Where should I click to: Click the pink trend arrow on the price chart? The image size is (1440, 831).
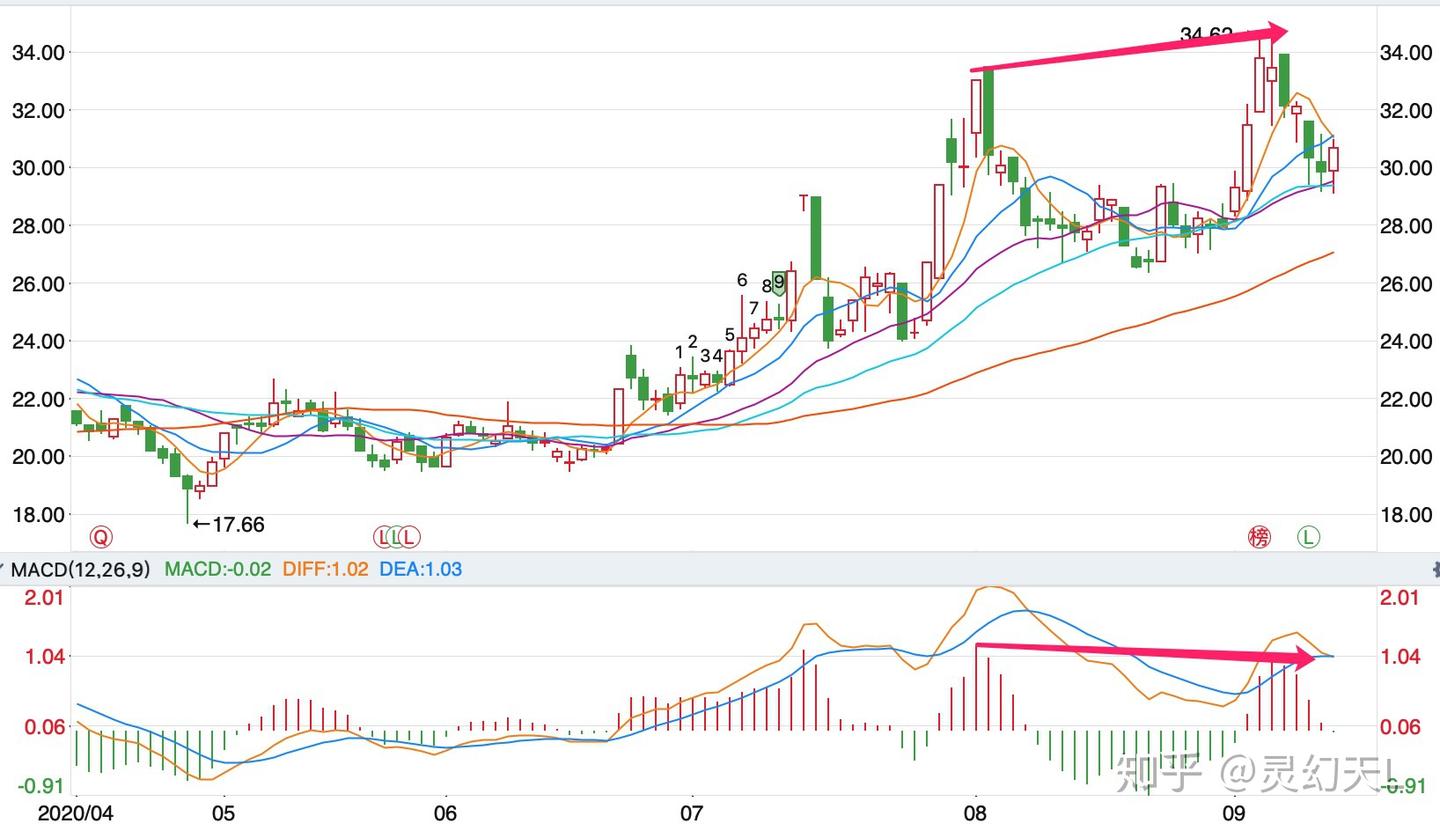click(x=1130, y=50)
